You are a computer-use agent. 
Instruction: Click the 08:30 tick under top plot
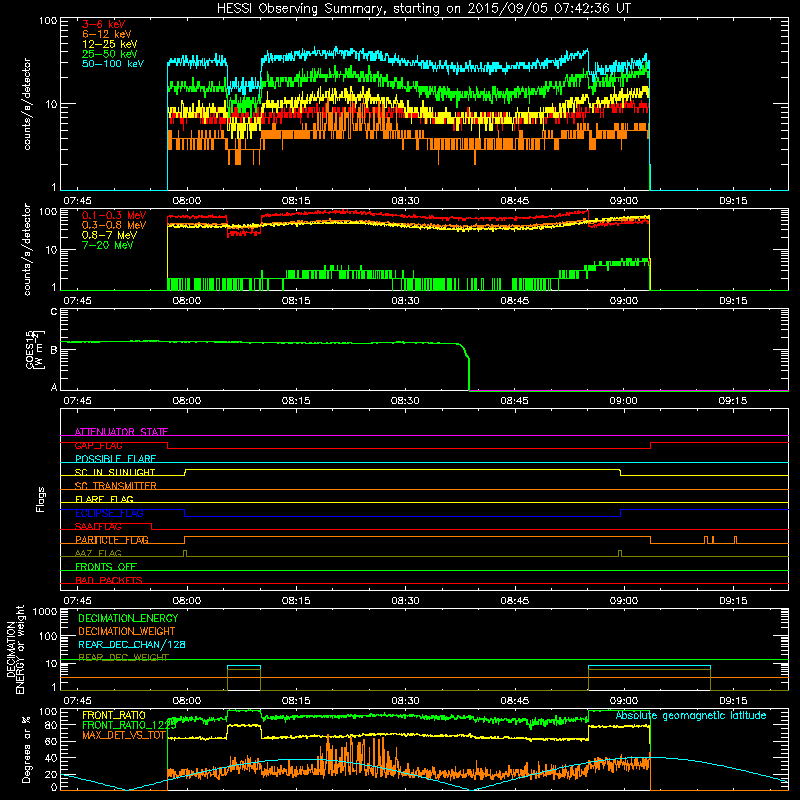(405, 201)
